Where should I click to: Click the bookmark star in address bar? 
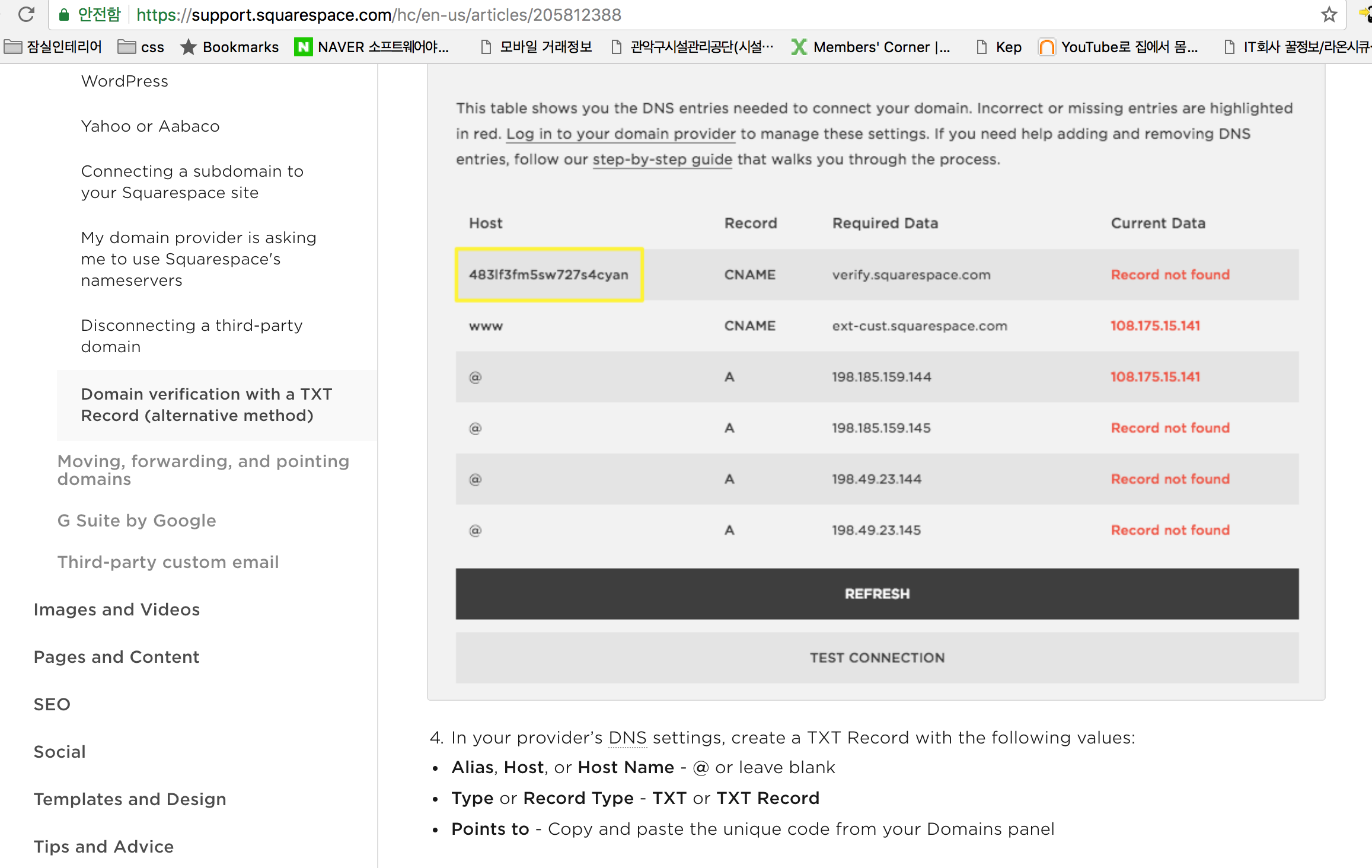(1329, 14)
